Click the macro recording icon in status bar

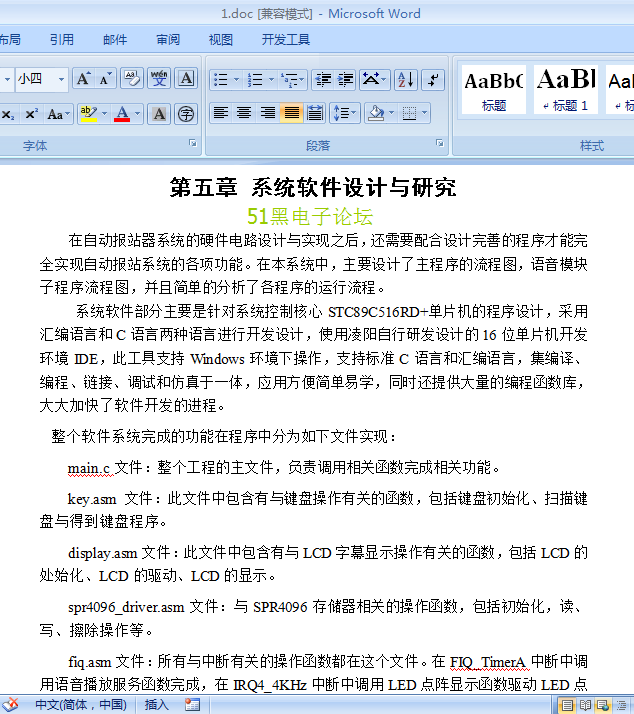pyautogui.click(x=192, y=705)
